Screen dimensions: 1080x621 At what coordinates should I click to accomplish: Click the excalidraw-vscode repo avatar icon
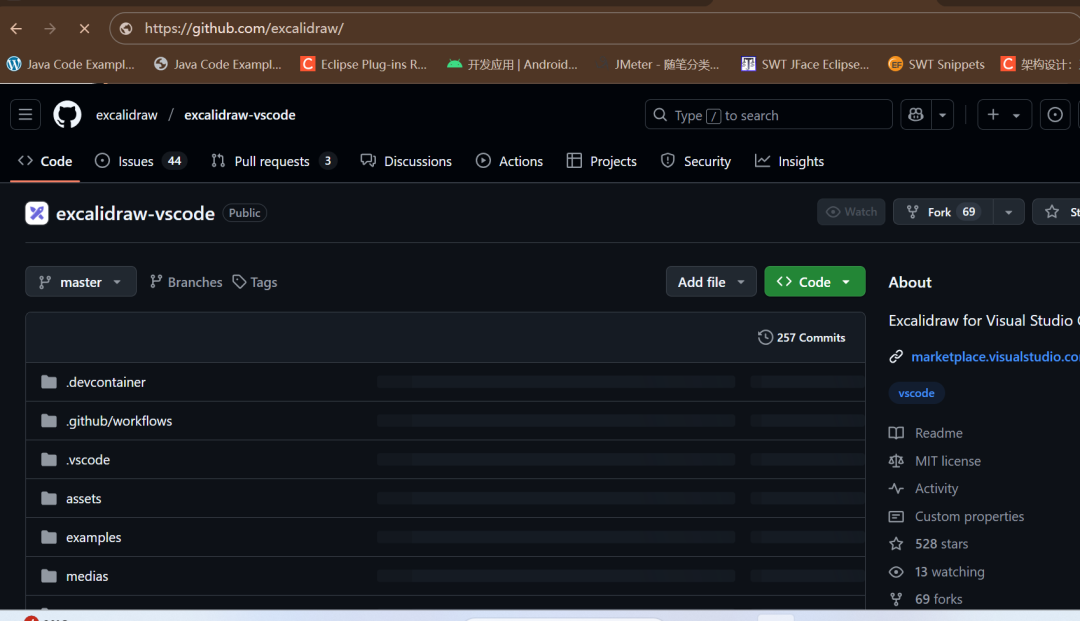point(37,213)
